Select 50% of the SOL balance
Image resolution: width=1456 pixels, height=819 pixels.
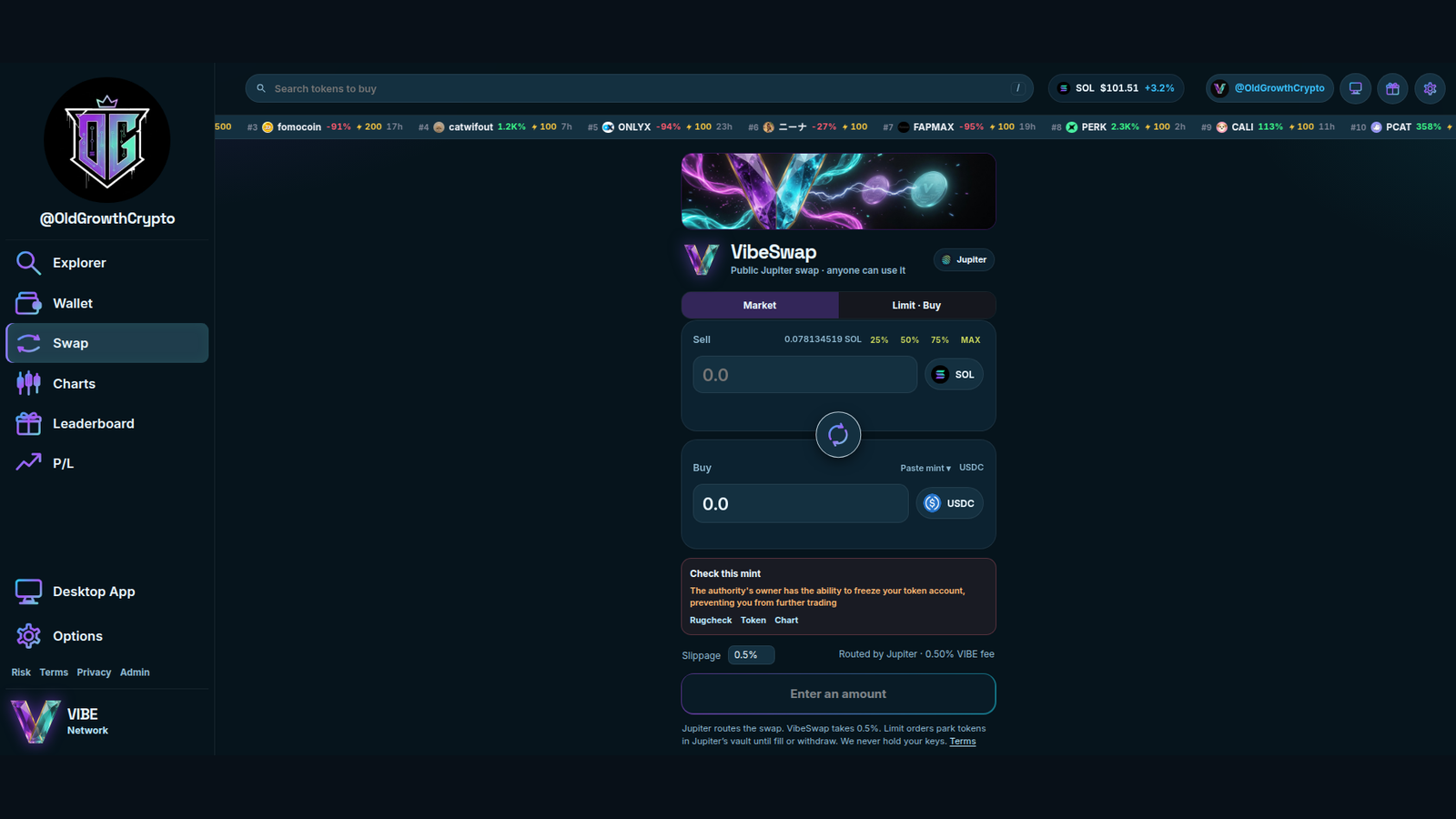[910, 339]
